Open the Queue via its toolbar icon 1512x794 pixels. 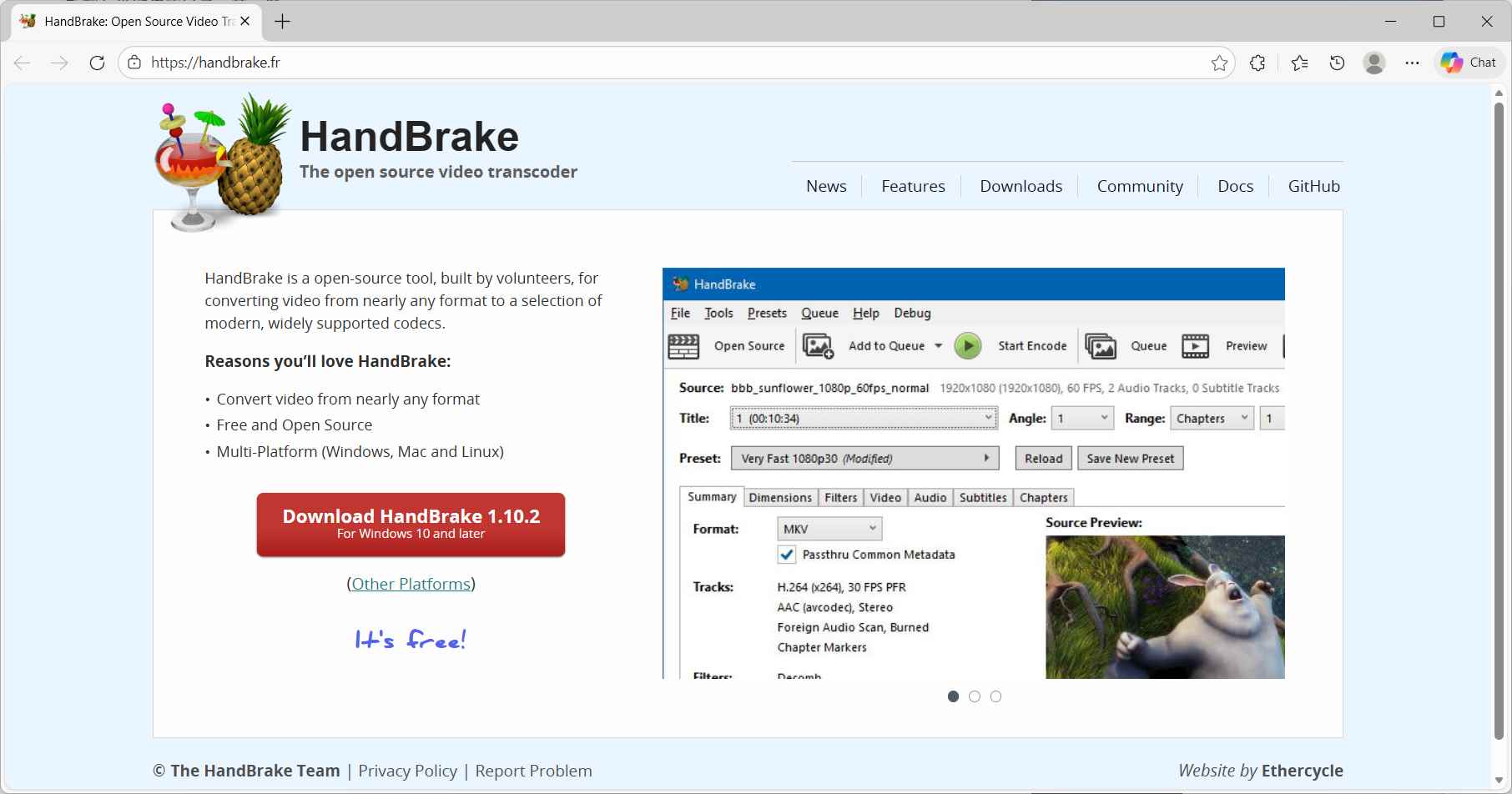coord(1101,345)
